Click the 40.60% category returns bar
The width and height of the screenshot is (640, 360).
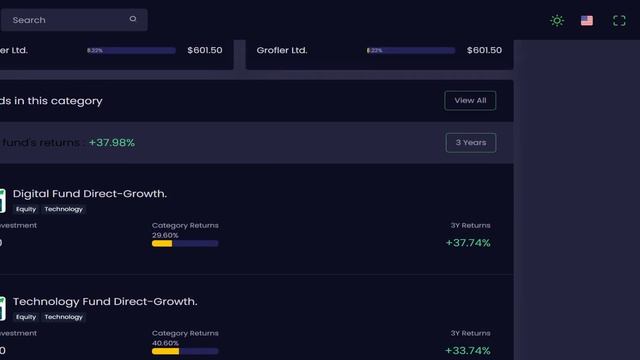tap(185, 351)
